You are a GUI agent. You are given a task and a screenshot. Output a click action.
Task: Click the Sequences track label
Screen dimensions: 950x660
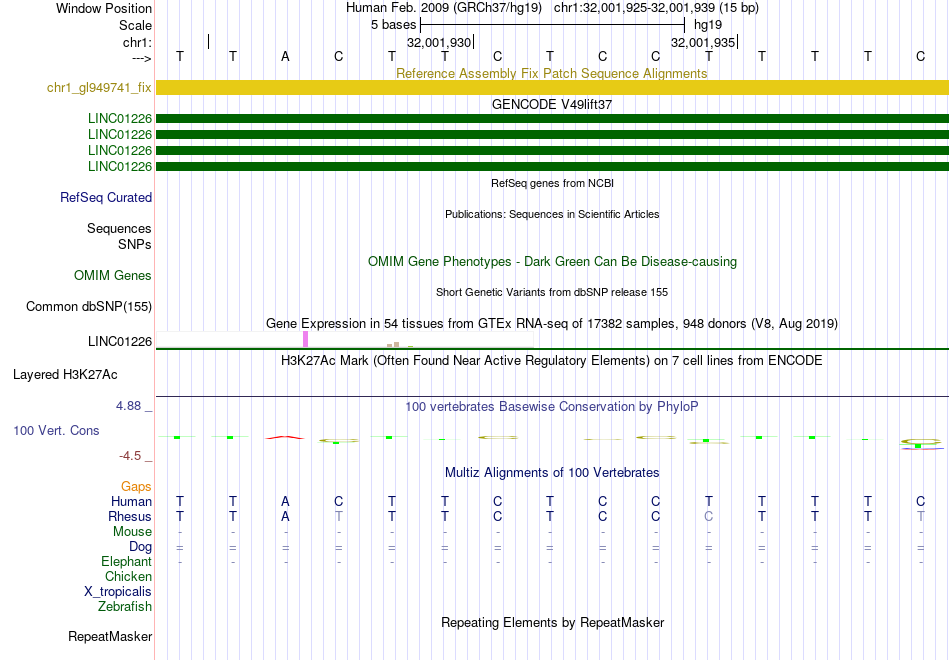click(x=119, y=228)
